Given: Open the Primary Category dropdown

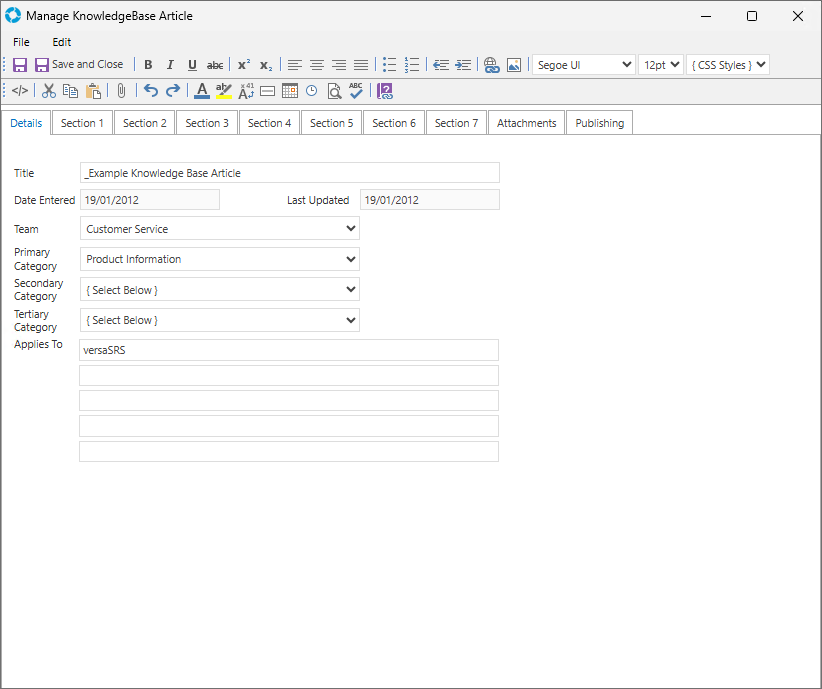Looking at the screenshot, I should click(x=219, y=259).
